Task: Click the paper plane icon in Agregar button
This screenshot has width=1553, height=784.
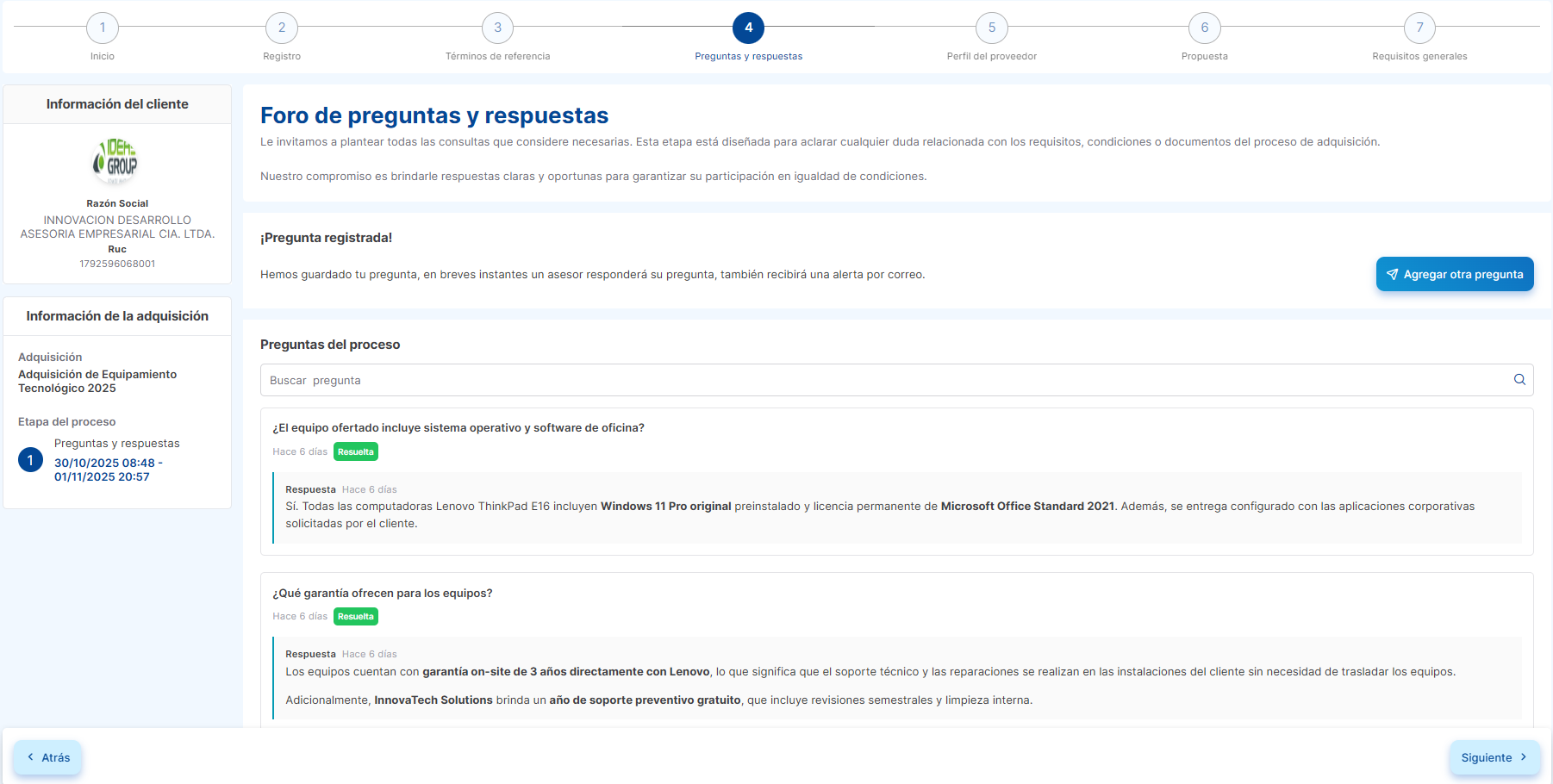Action: (1392, 275)
